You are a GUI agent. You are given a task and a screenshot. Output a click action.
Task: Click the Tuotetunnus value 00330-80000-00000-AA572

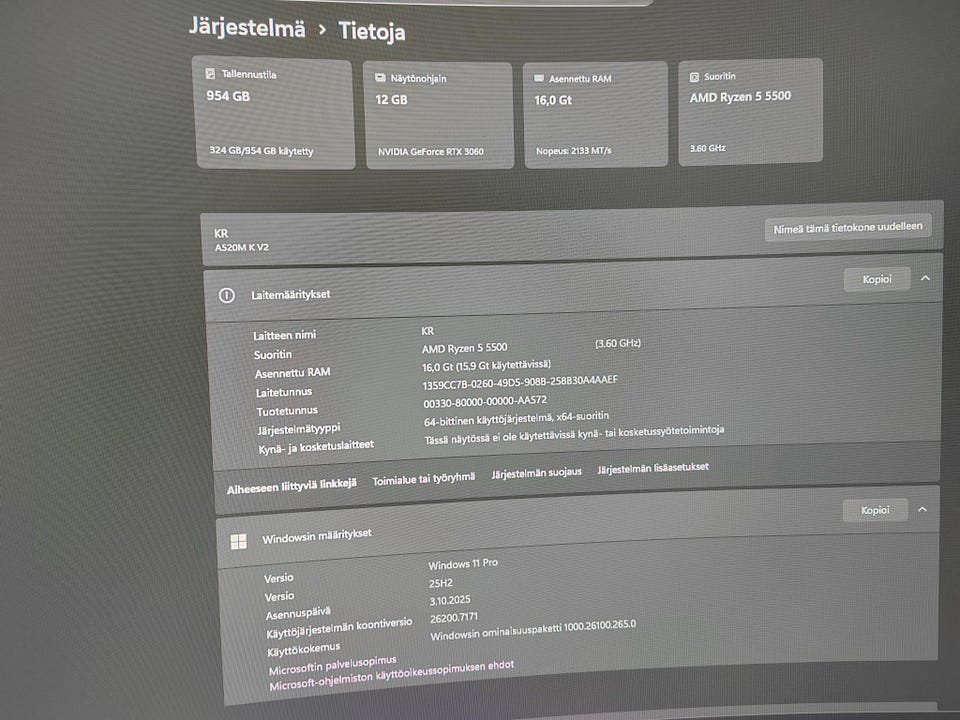pyautogui.click(x=485, y=402)
